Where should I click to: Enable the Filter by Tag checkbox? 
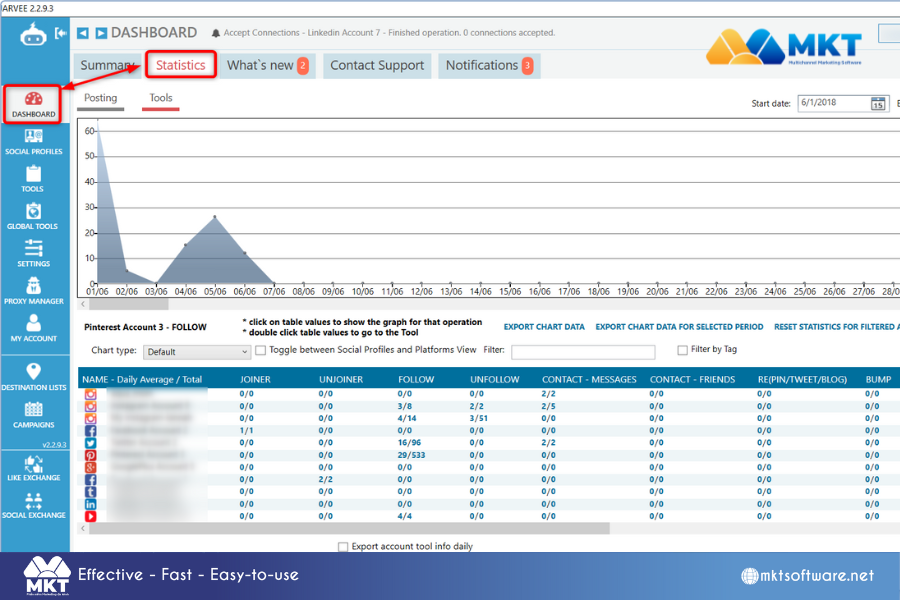tap(682, 350)
